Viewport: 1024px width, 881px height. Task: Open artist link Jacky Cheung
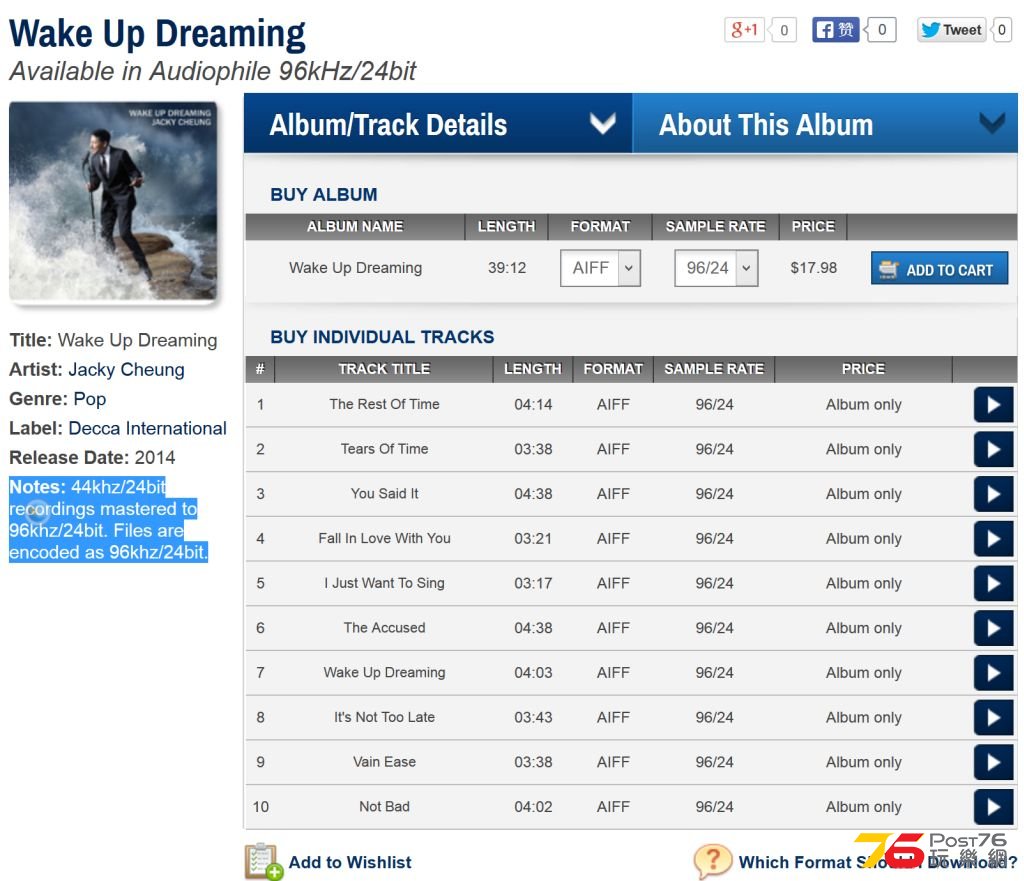click(x=127, y=370)
